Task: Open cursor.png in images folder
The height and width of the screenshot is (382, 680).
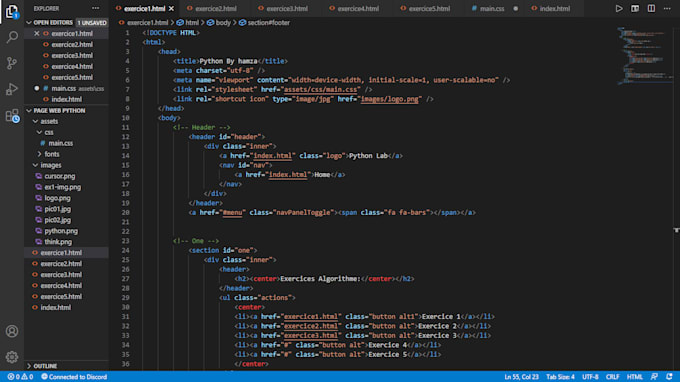Action: 59,176
